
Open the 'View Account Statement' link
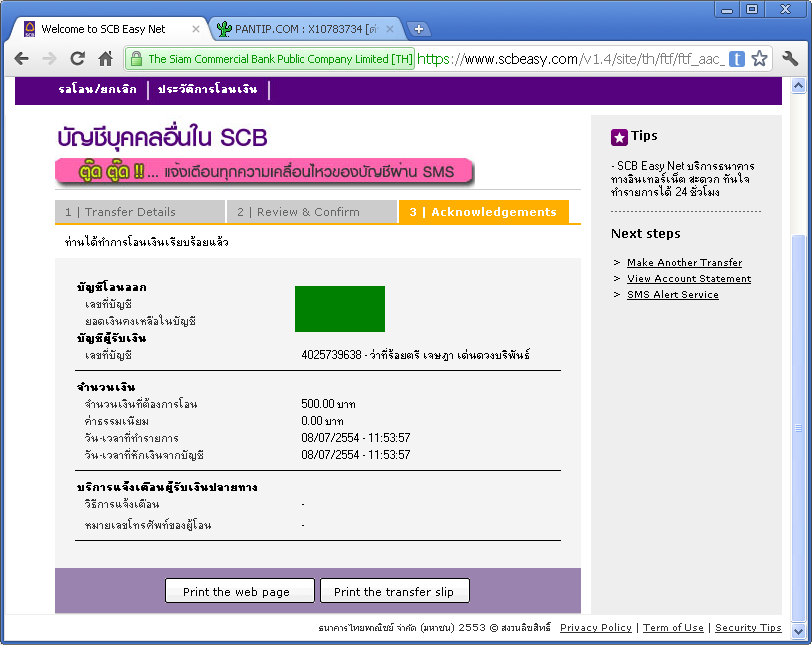[x=689, y=278]
